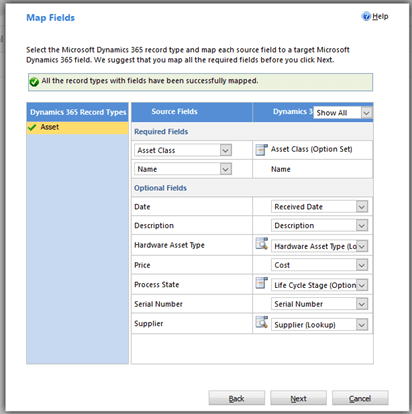Click the Serial Number source label
Image resolution: width=412 pixels, height=414 pixels.
pyautogui.click(x=158, y=304)
